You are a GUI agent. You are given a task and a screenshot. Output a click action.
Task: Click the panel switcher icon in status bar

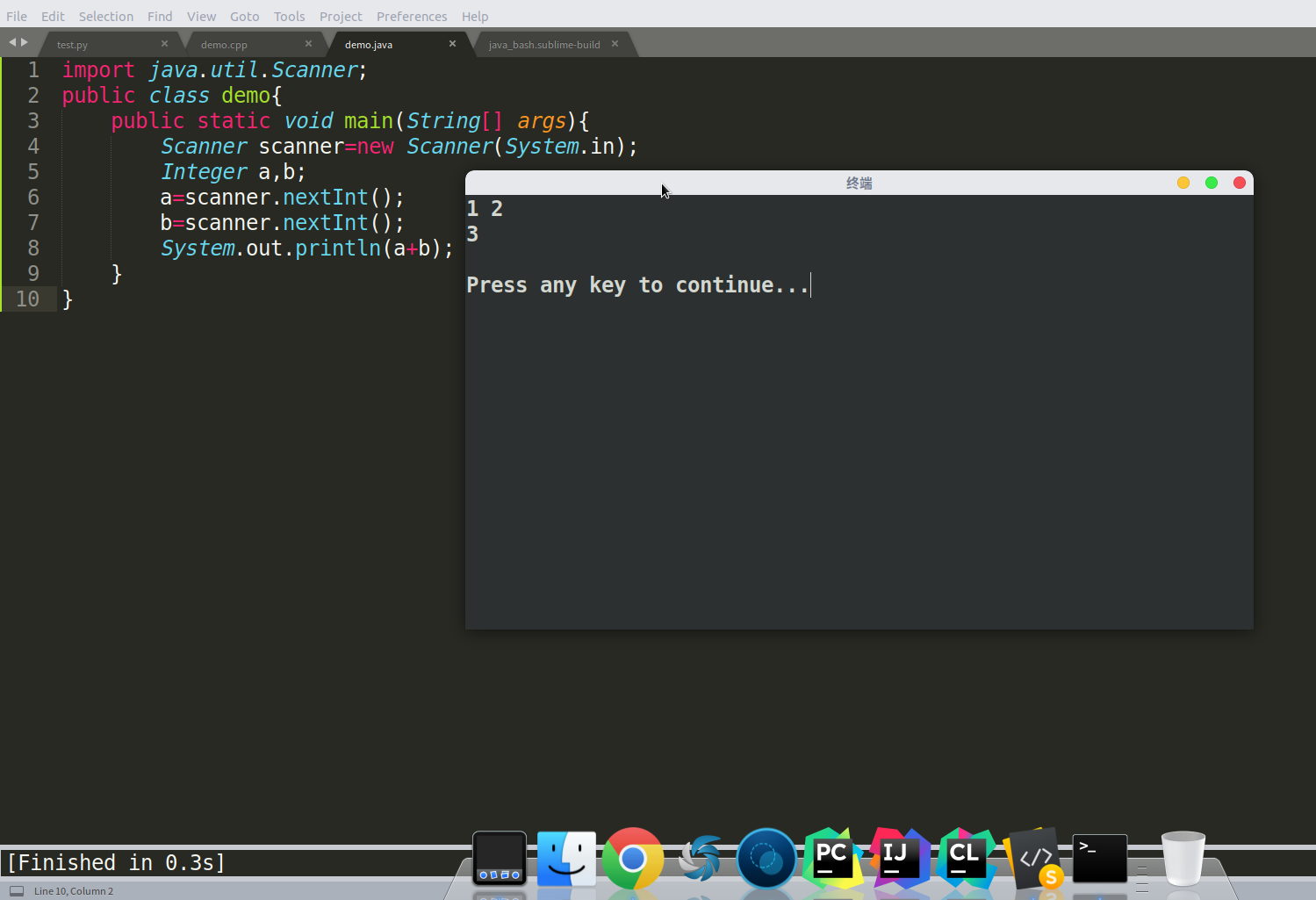[17, 890]
